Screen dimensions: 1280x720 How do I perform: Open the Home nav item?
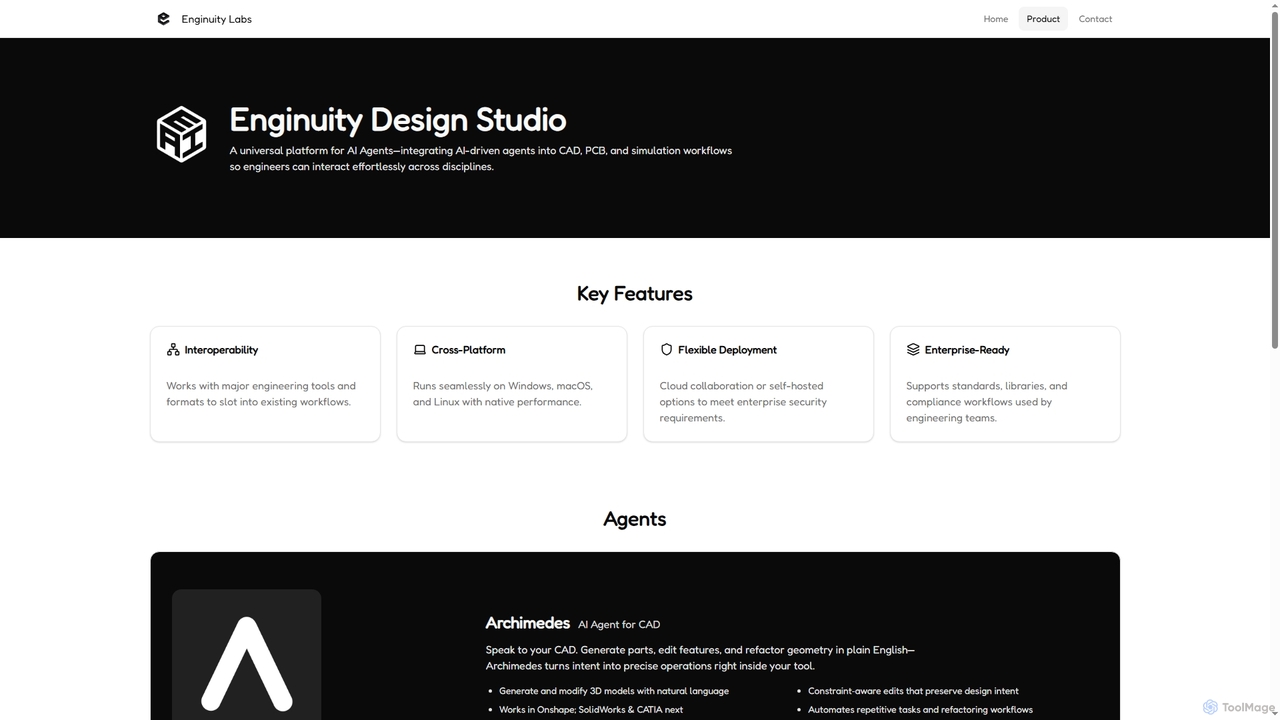[x=995, y=19]
